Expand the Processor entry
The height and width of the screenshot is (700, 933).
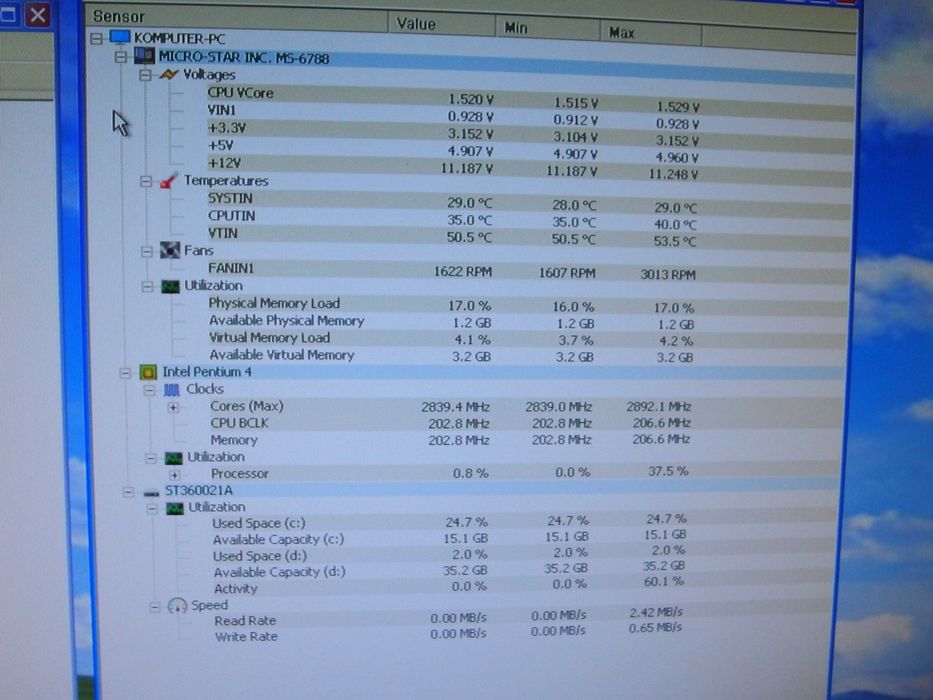pyautogui.click(x=174, y=475)
